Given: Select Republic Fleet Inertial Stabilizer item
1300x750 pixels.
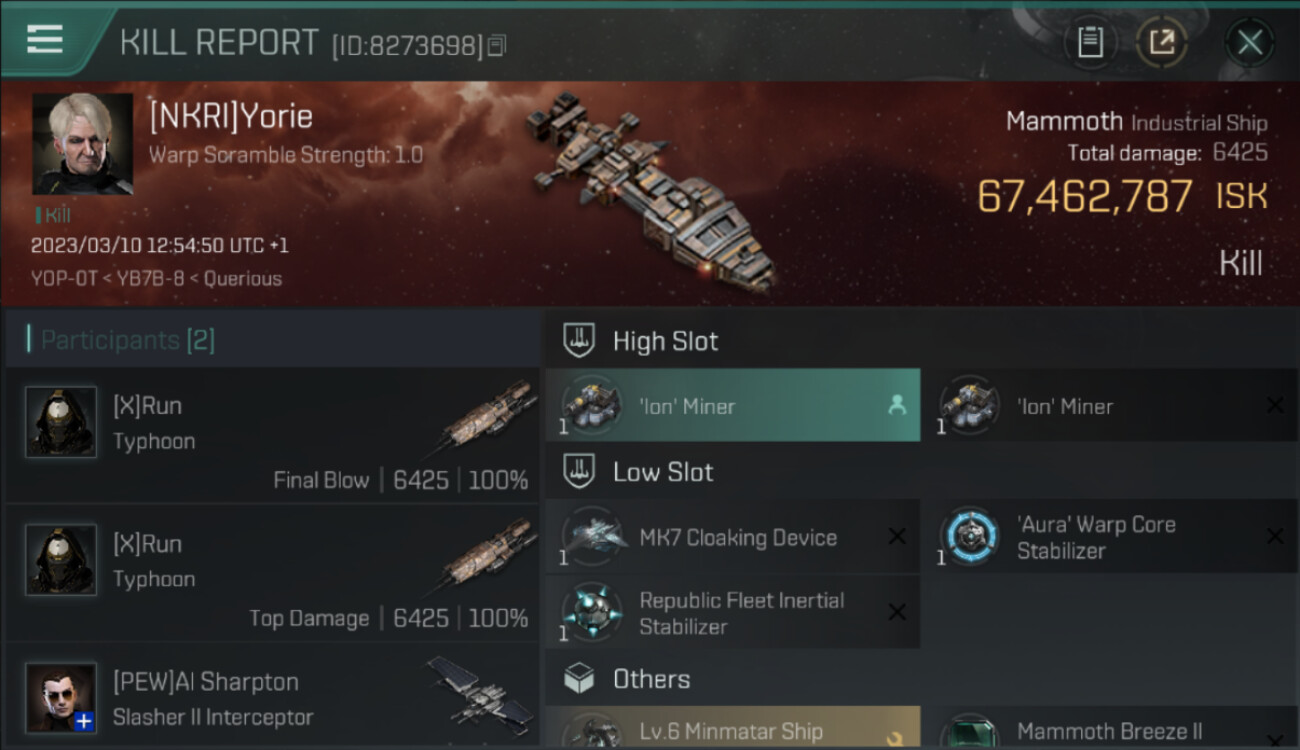Looking at the screenshot, I should point(732,613).
